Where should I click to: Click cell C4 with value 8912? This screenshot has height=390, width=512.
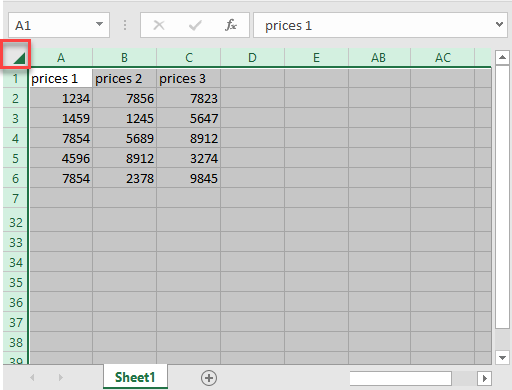pos(189,139)
